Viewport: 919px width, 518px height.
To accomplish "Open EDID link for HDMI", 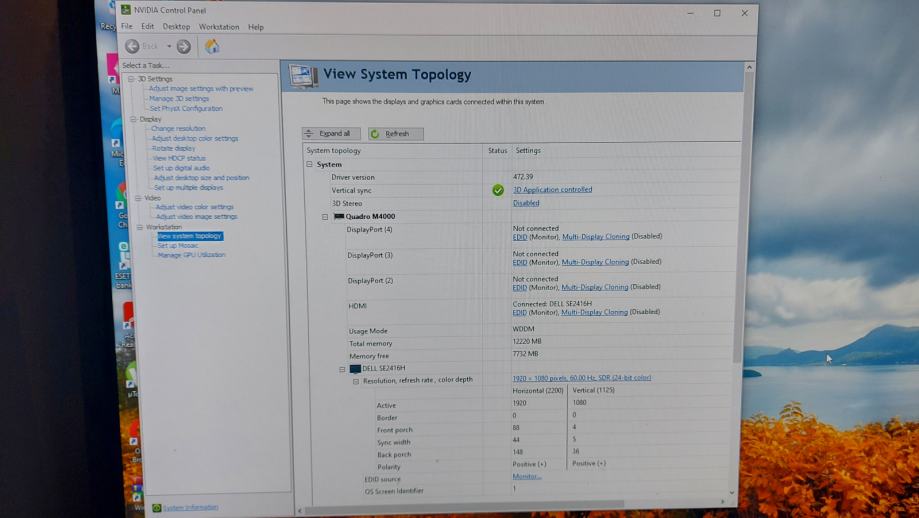I will [519, 312].
